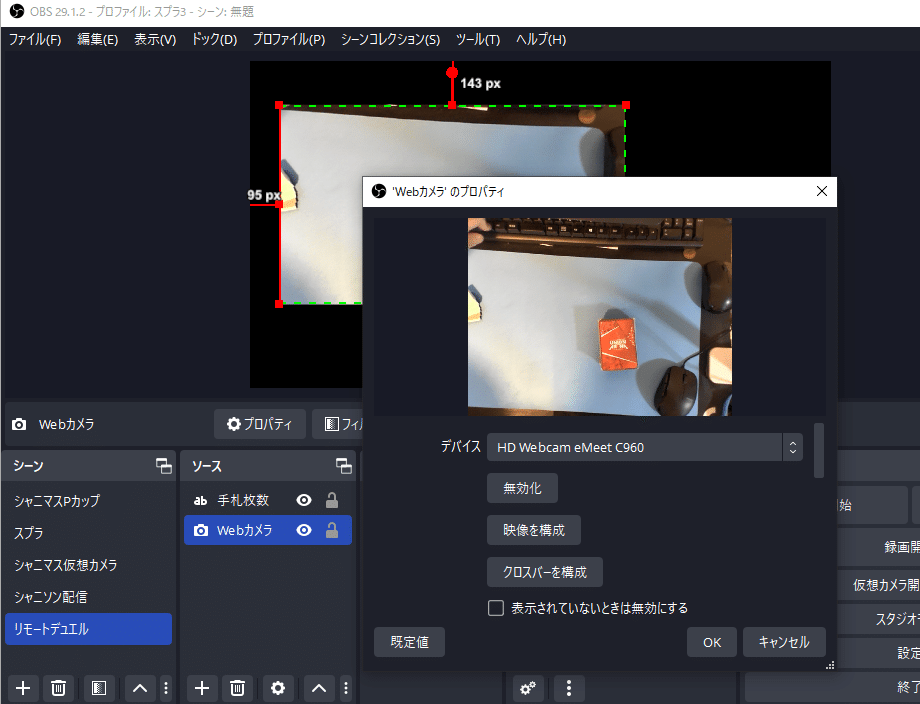920x704 pixels.
Task: Click the remove scene trash icon
Action: [x=58, y=688]
